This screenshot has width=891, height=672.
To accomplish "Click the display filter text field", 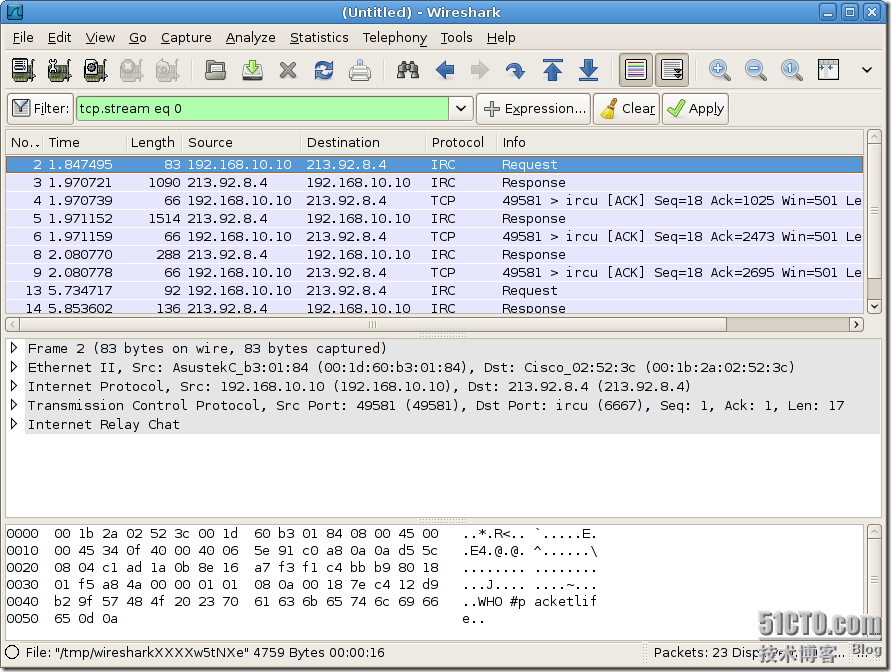I will point(262,108).
